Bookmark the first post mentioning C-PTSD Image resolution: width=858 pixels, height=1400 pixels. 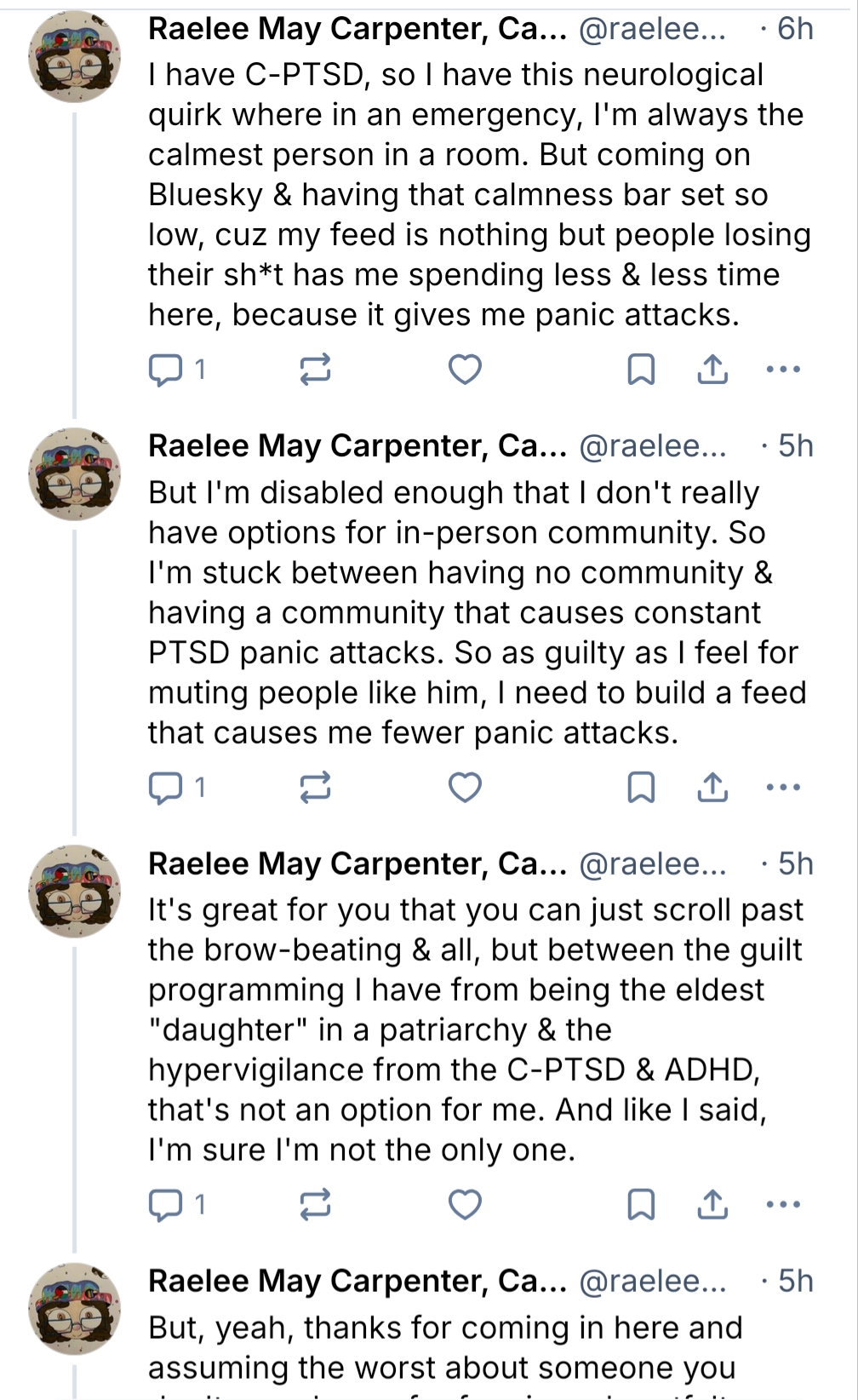coord(641,370)
